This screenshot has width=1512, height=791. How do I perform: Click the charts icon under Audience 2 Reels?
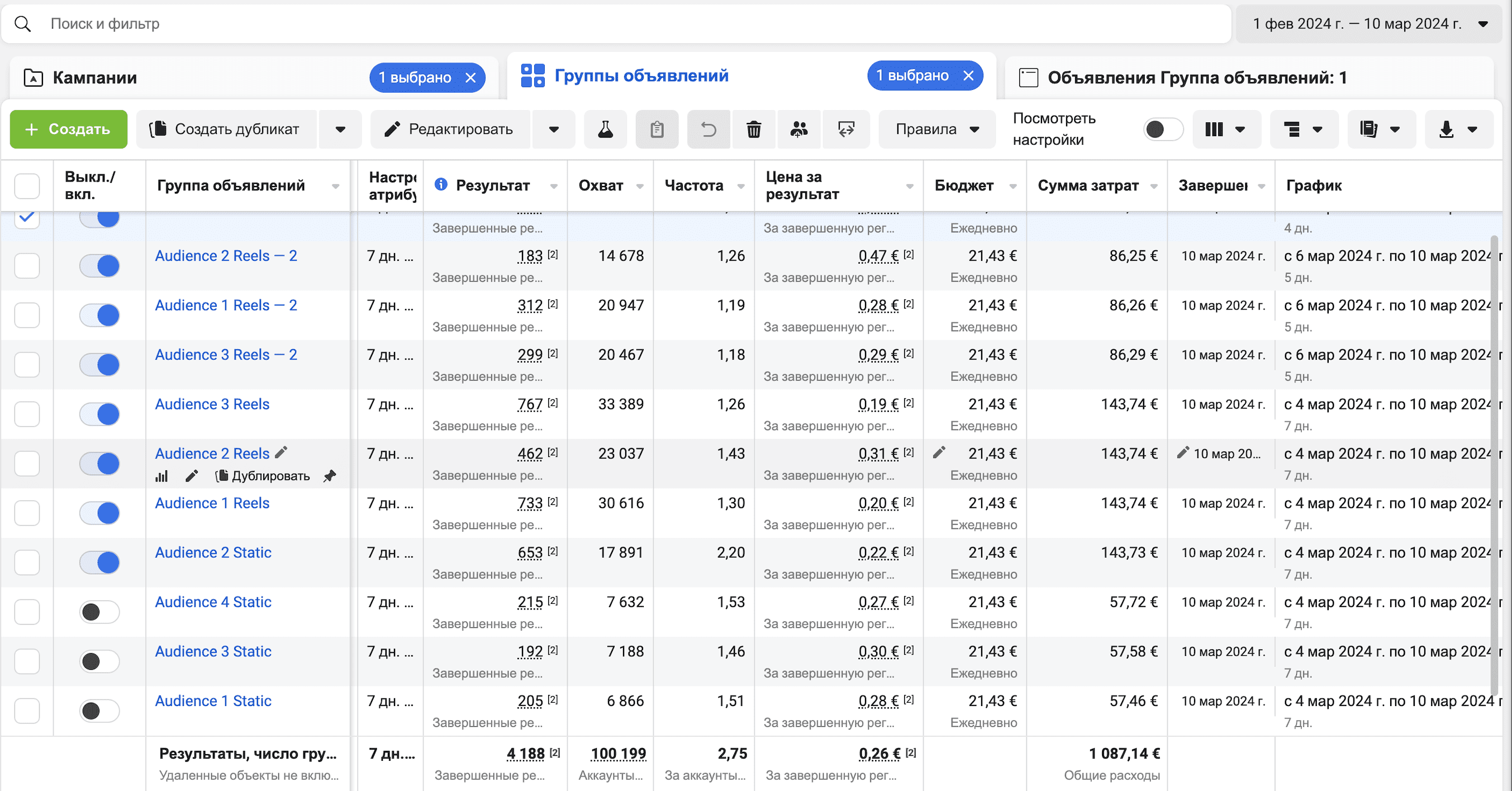point(161,476)
